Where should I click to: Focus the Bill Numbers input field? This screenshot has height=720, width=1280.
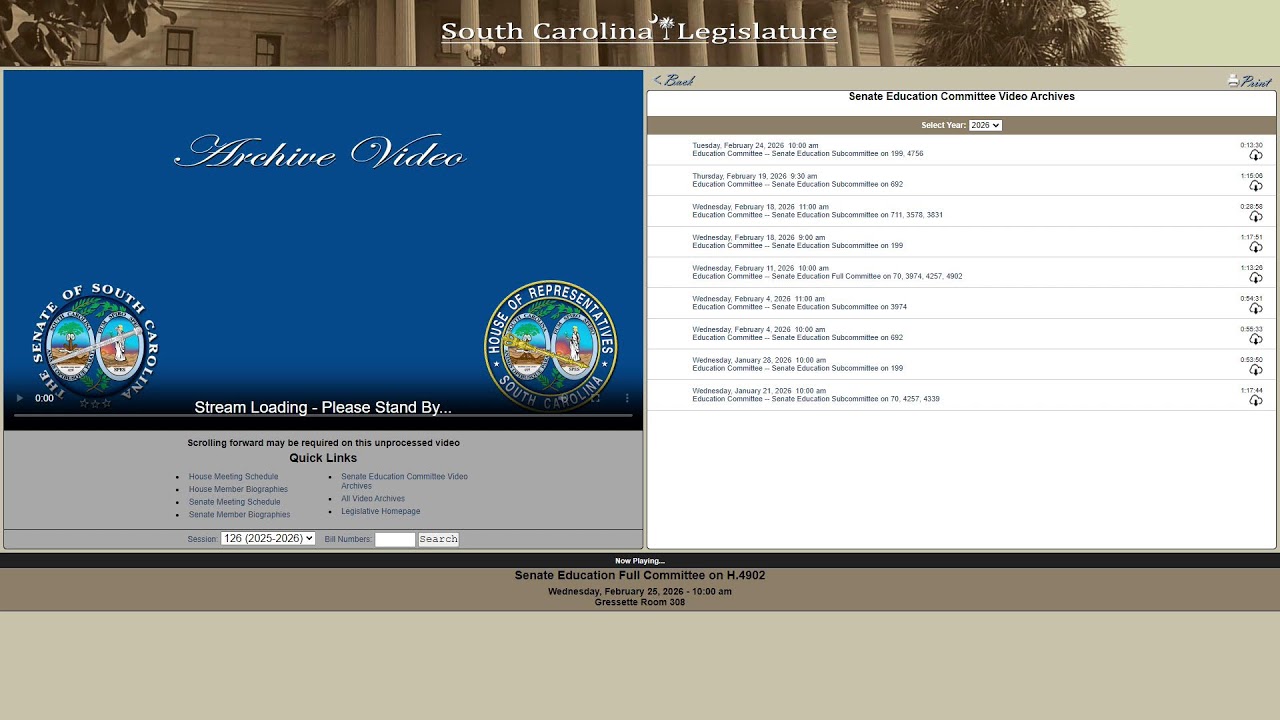point(395,539)
